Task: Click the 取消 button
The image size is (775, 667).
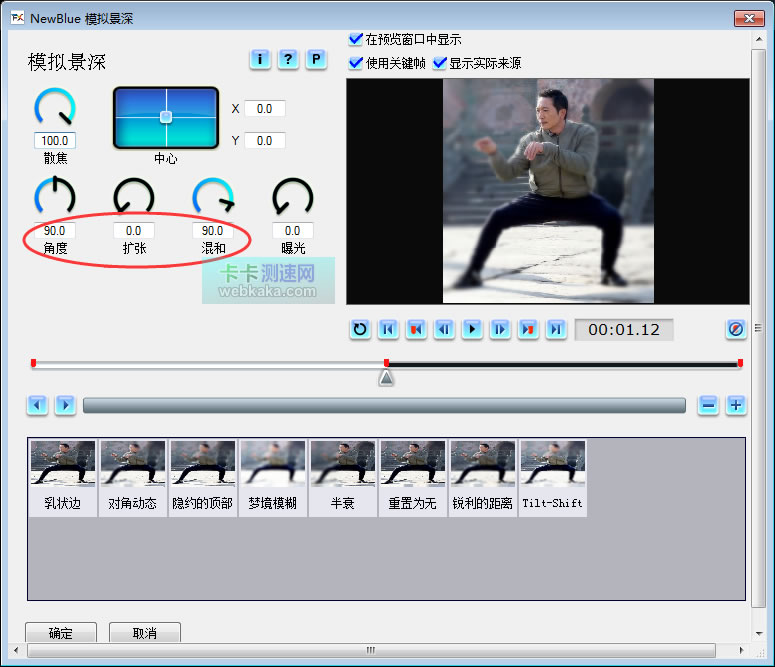Action: [x=145, y=633]
